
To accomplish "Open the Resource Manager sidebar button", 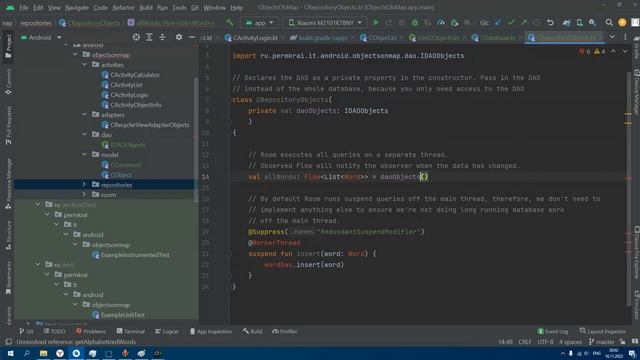I will point(9,184).
